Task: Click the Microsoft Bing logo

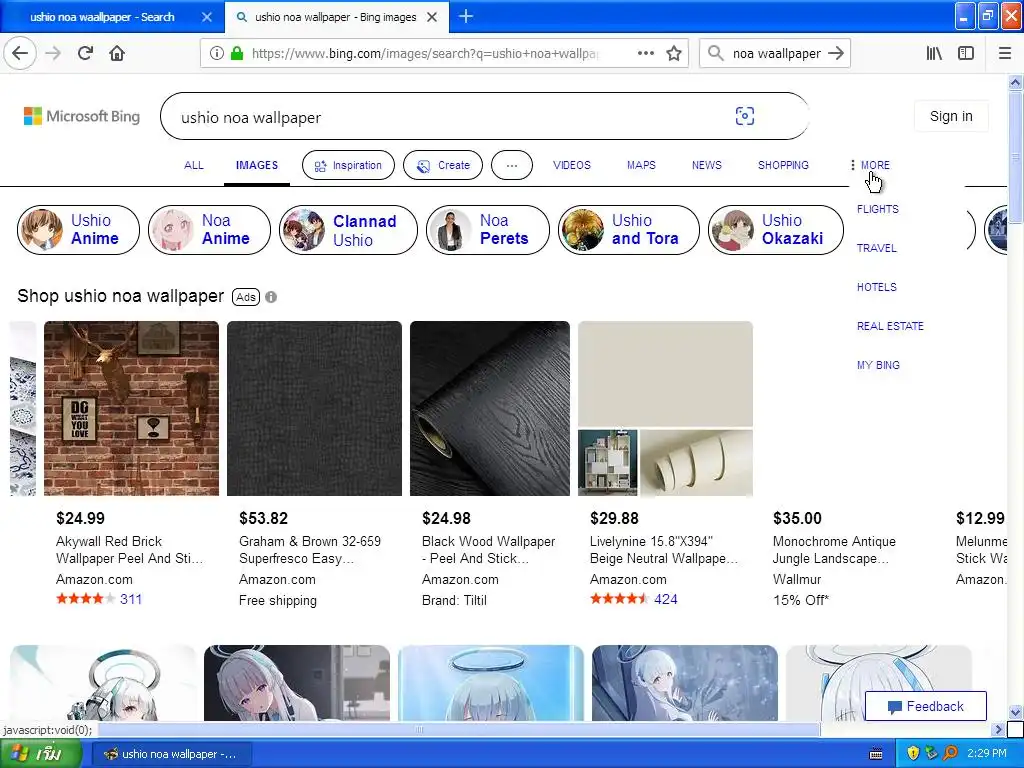Action: pyautogui.click(x=82, y=116)
